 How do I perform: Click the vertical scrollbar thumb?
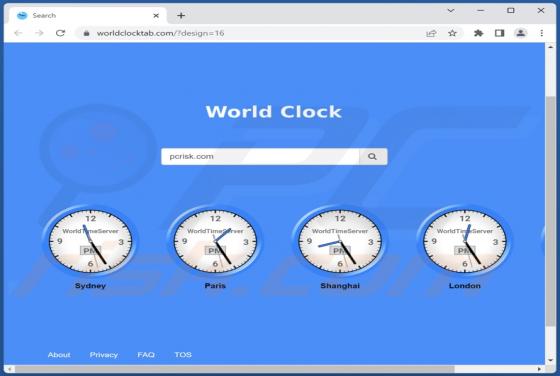[x=550, y=211]
